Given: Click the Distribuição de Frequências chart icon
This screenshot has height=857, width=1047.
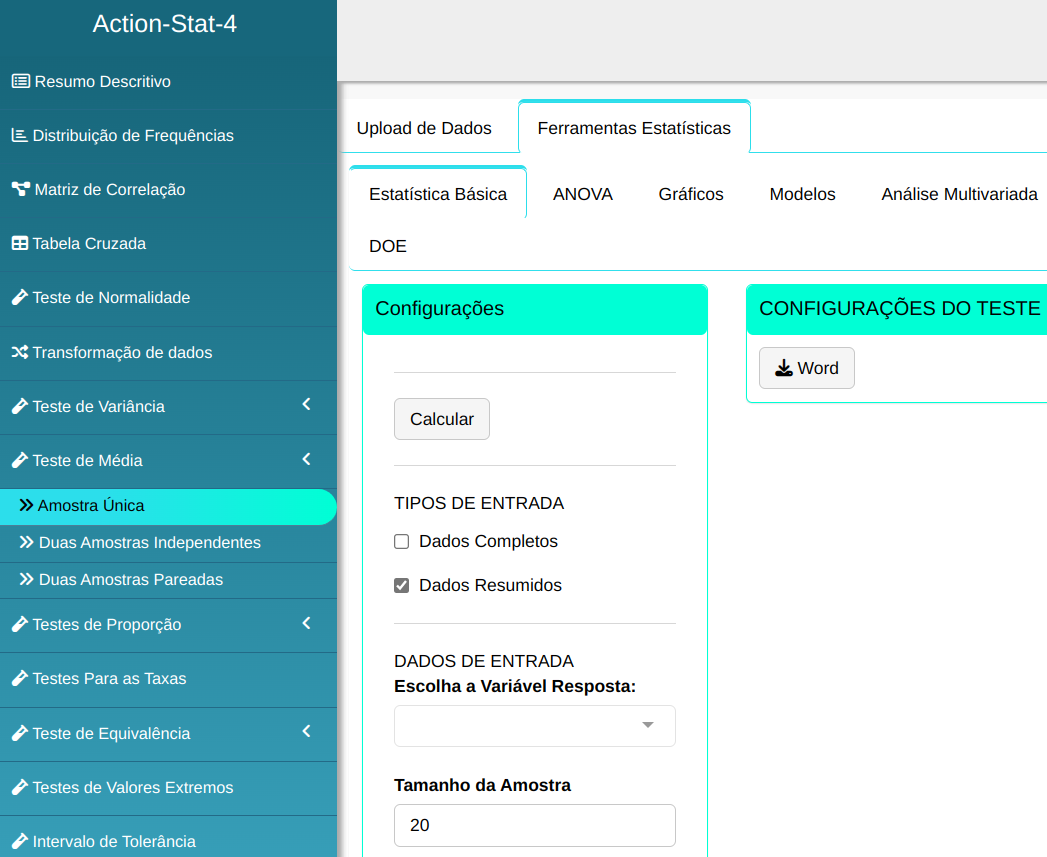Looking at the screenshot, I should point(19,135).
